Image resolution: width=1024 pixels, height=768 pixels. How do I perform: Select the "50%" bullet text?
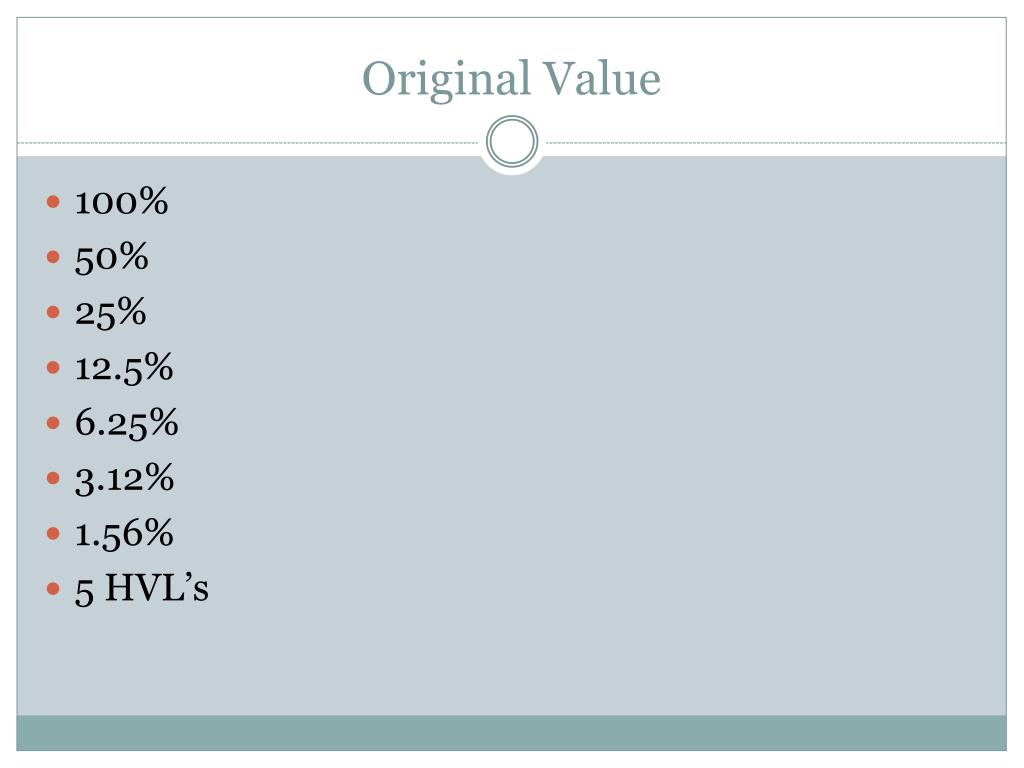pos(111,258)
